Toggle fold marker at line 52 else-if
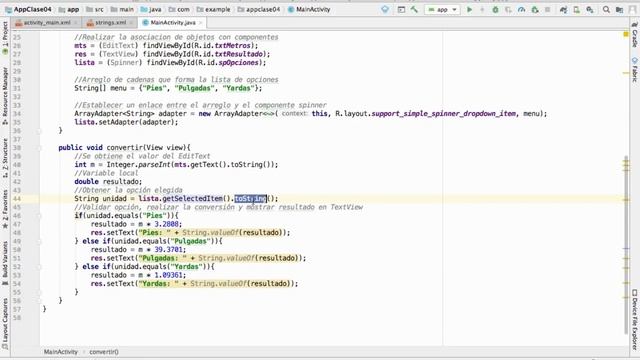 pyautogui.click(x=40, y=267)
